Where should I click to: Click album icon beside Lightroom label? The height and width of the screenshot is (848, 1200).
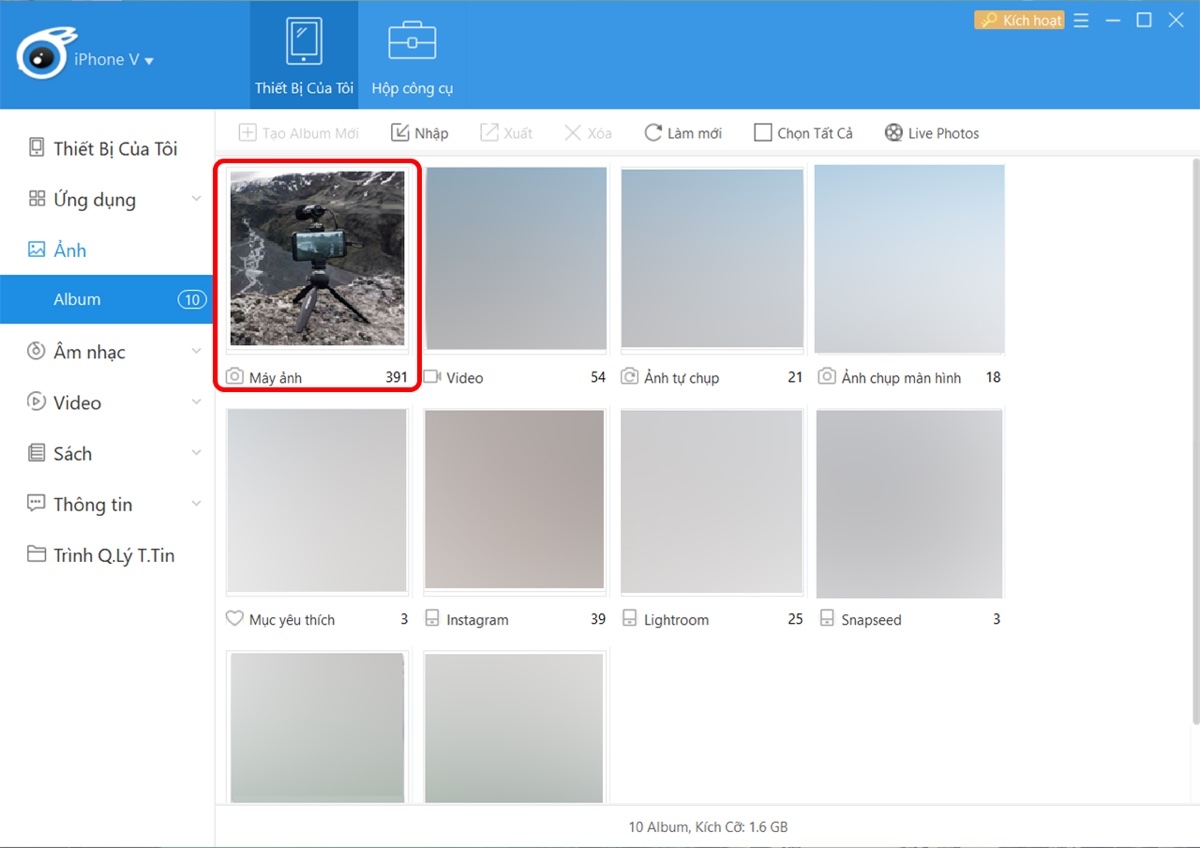point(630,619)
